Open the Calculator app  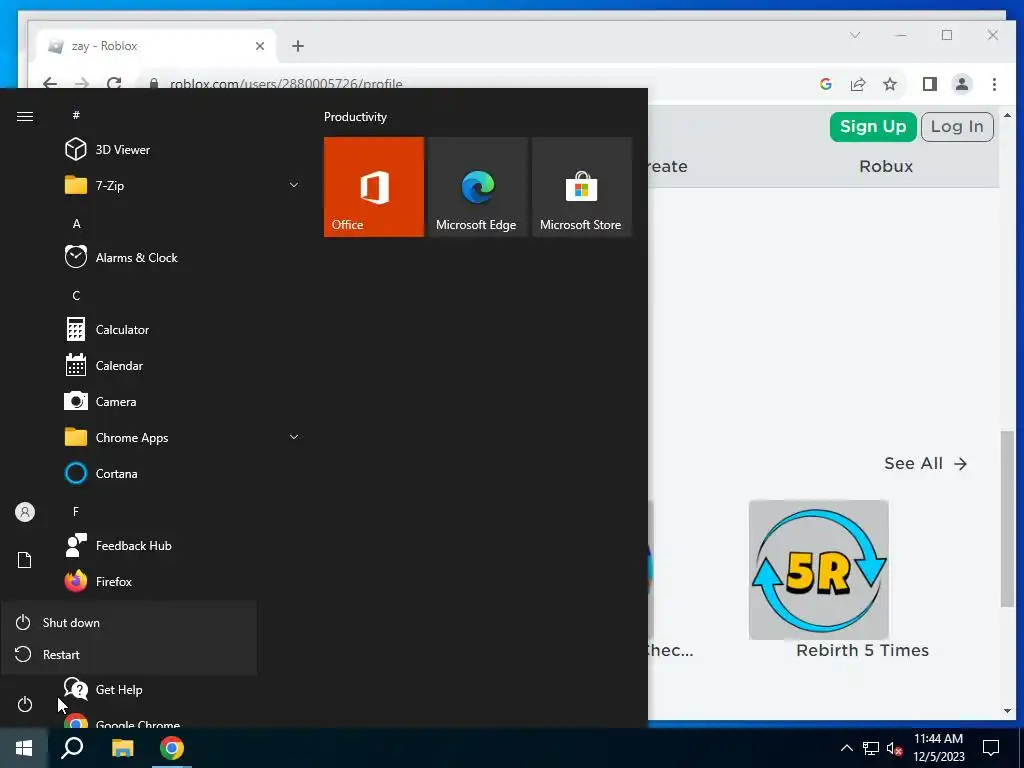pyautogui.click(x=107, y=330)
